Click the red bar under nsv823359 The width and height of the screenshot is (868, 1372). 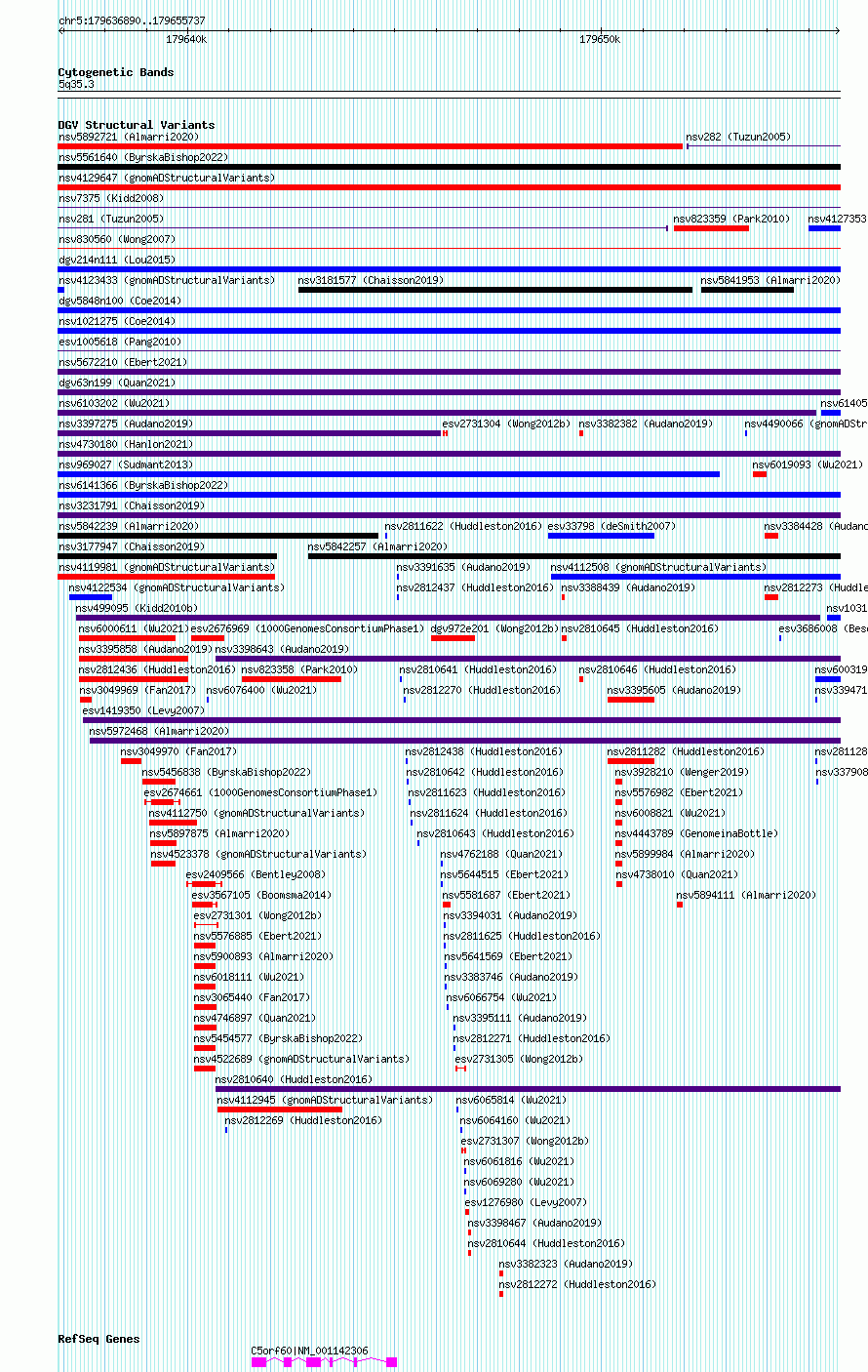pyautogui.click(x=711, y=228)
